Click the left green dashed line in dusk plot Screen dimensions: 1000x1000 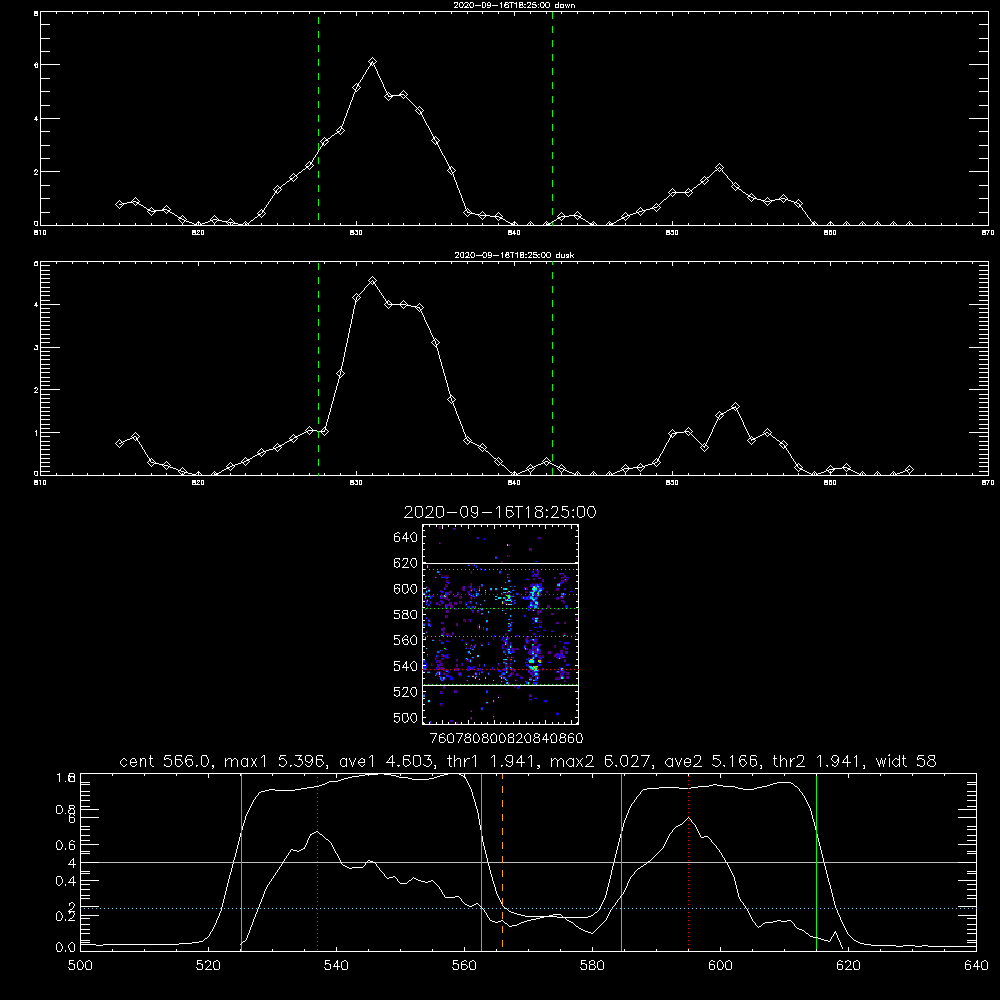click(x=318, y=368)
